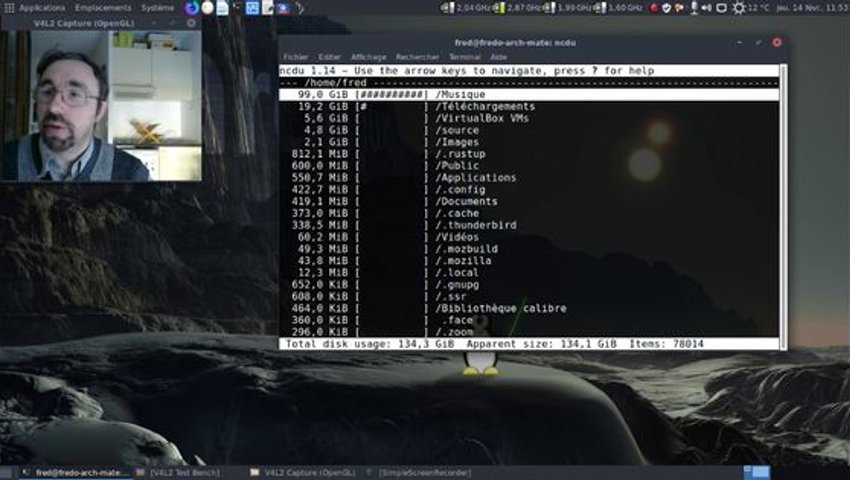Image resolution: width=850 pixels, height=480 pixels.
Task: Launch the white document icon in top panel
Action: tap(222, 8)
